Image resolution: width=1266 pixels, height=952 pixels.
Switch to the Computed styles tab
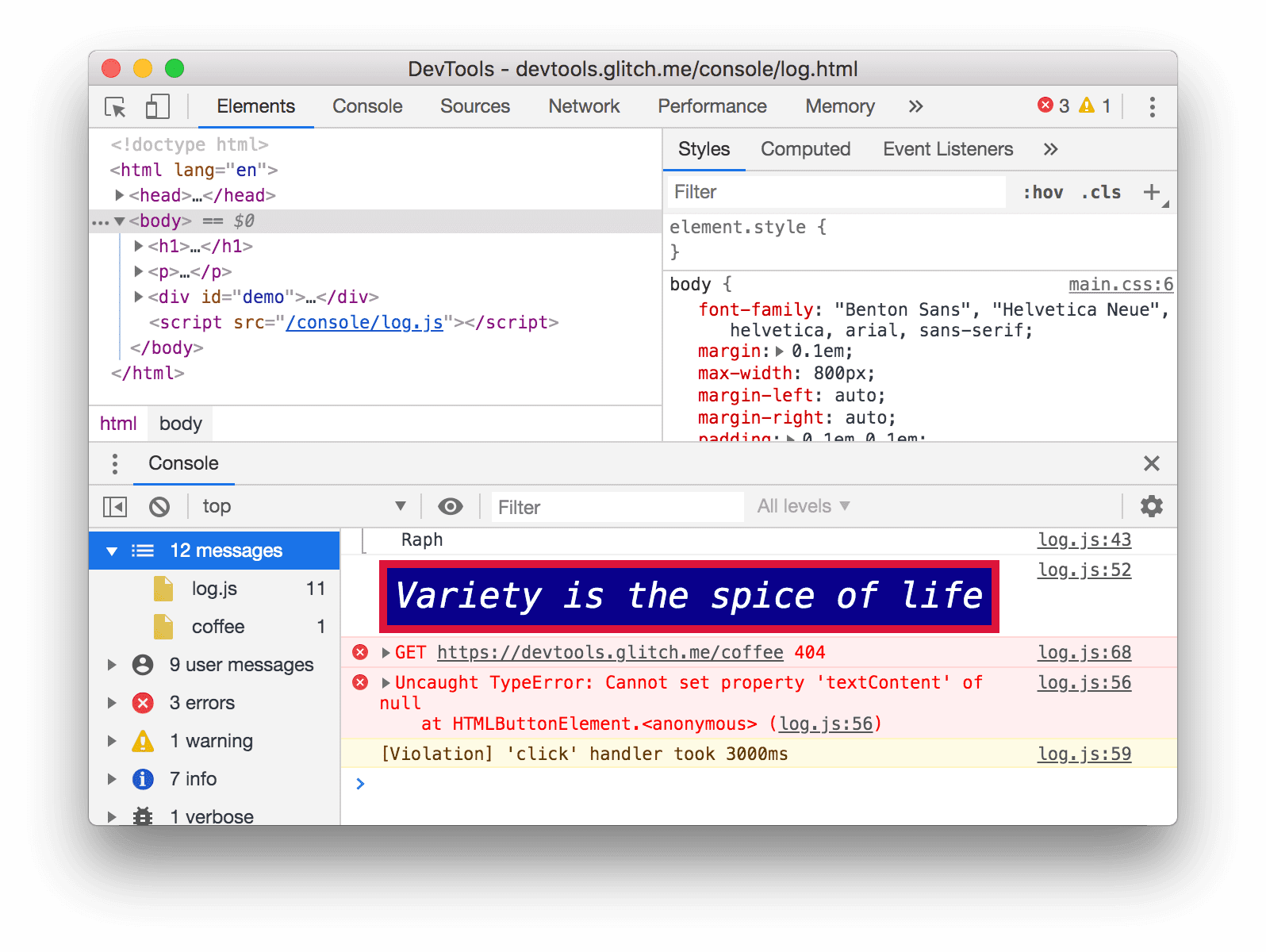[805, 149]
